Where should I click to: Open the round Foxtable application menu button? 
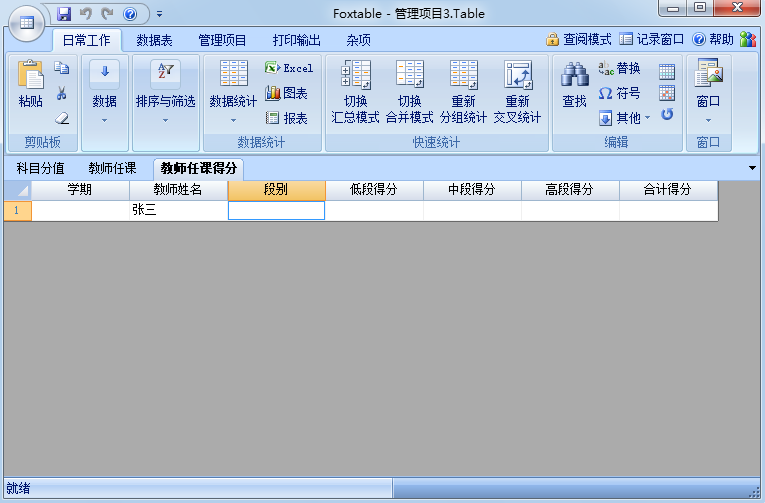[27, 23]
